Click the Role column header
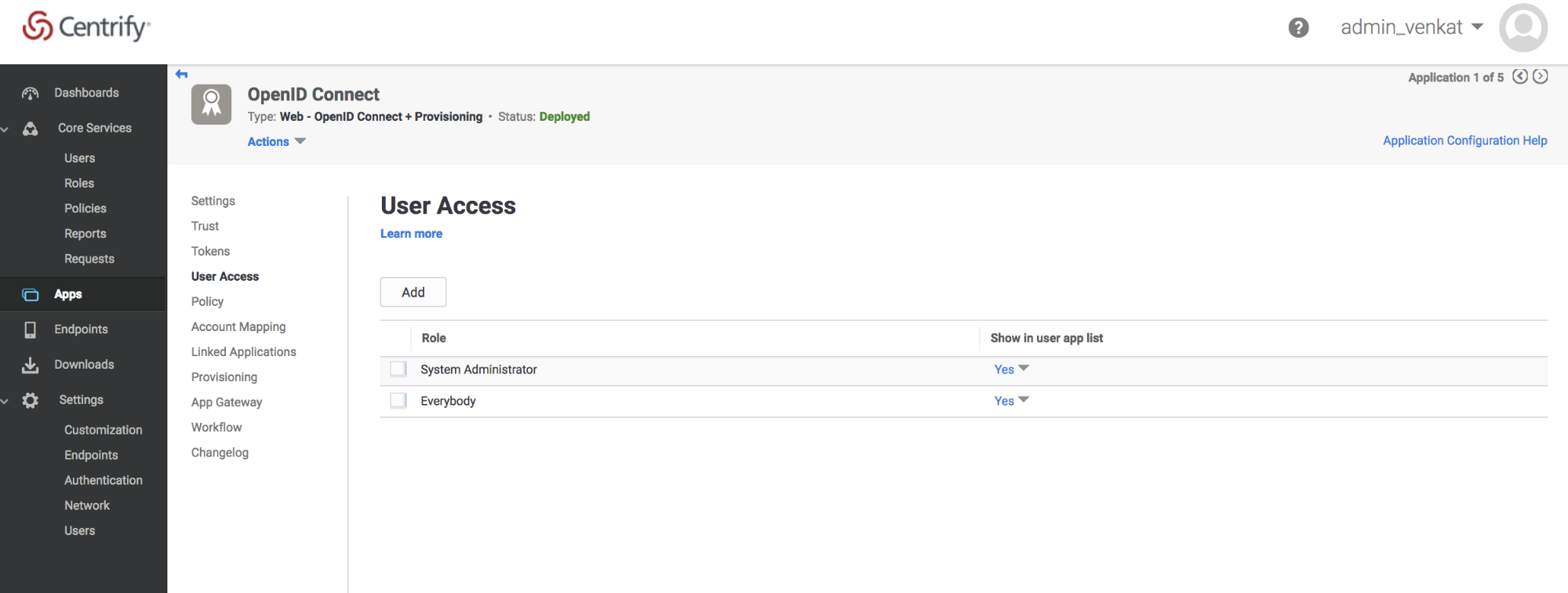Viewport: 1568px width, 593px height. 434,338
